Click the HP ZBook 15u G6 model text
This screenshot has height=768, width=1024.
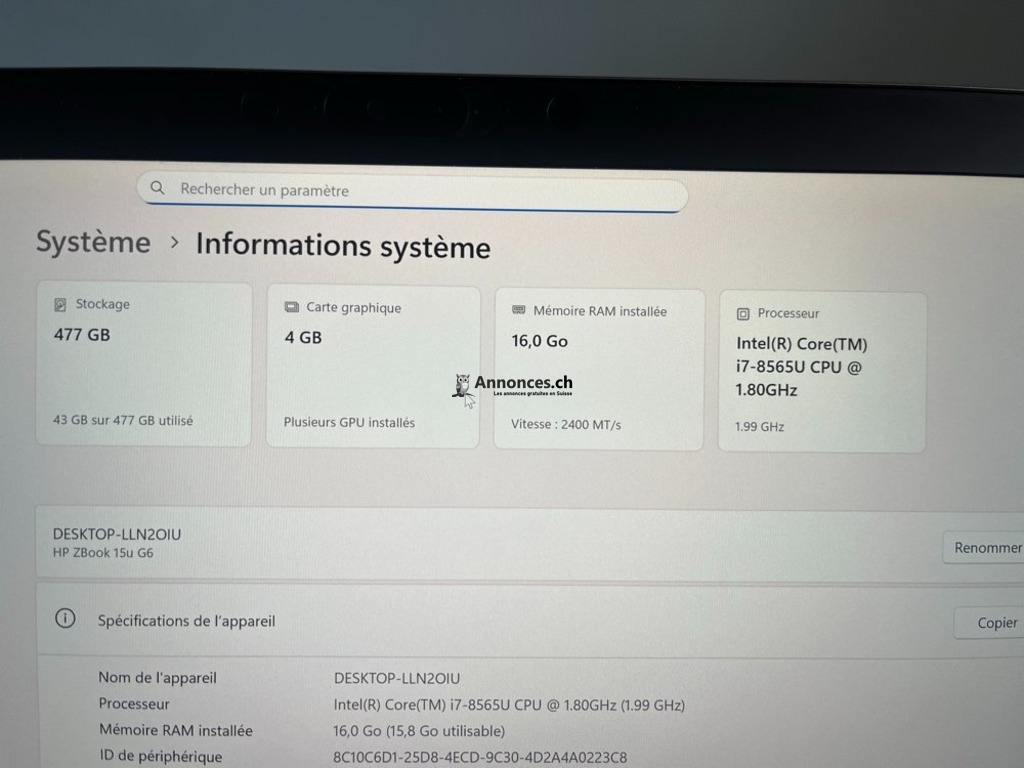(x=103, y=553)
